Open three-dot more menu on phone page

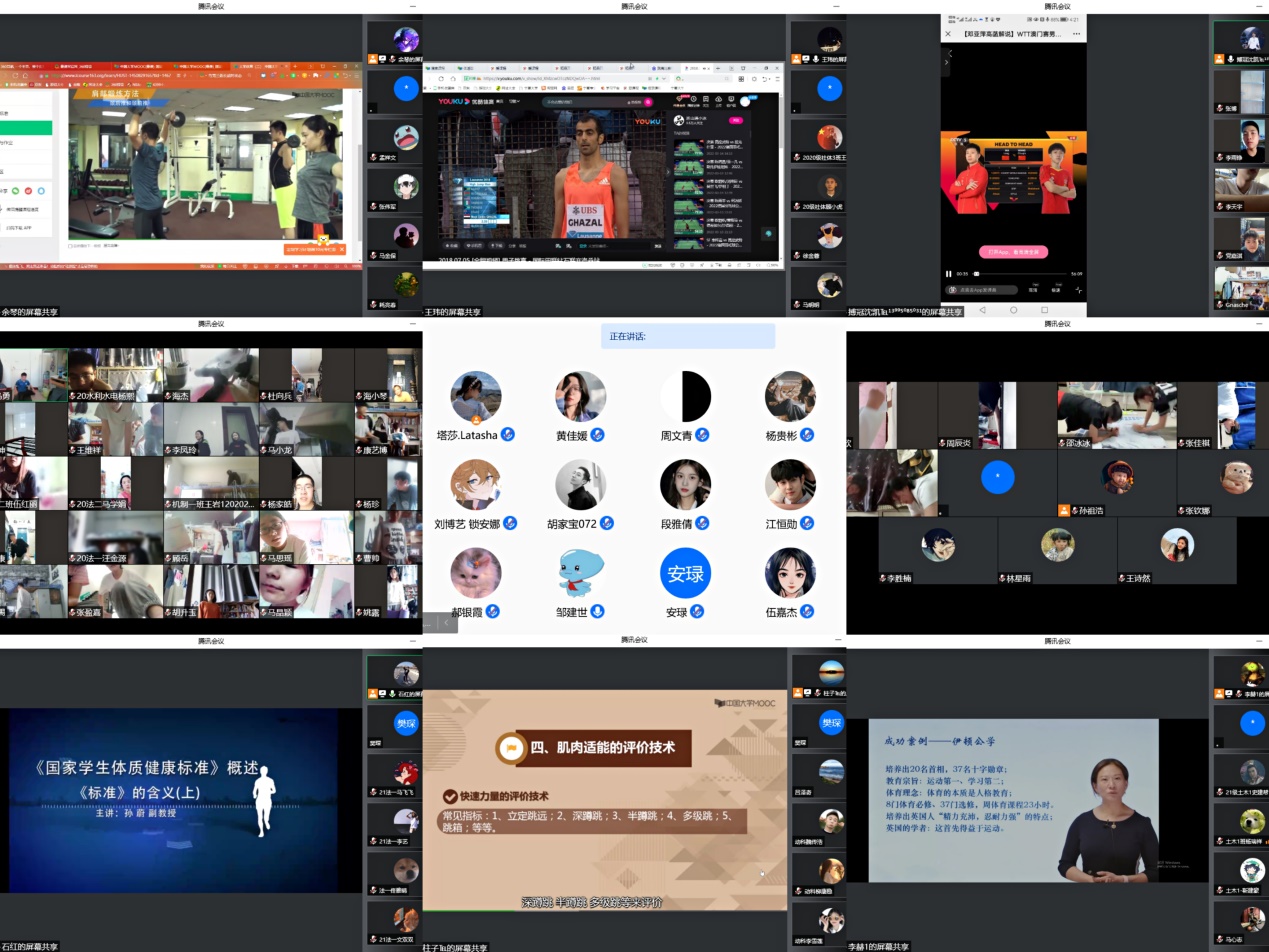click(x=1076, y=34)
